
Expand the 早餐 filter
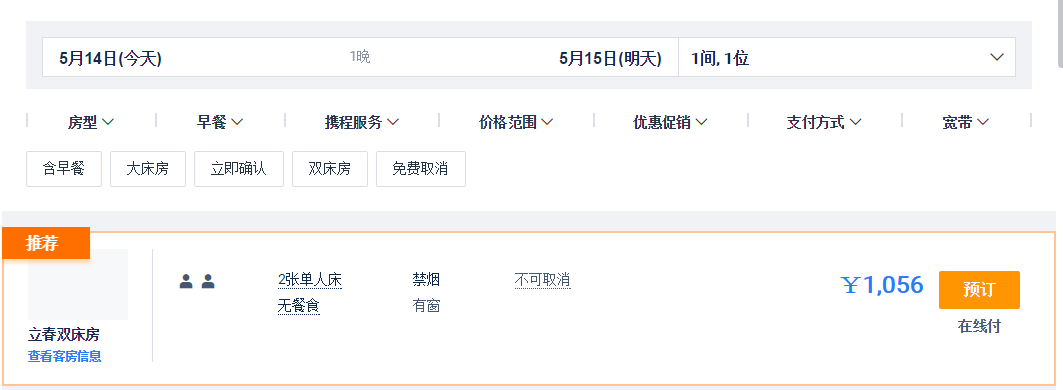220,122
